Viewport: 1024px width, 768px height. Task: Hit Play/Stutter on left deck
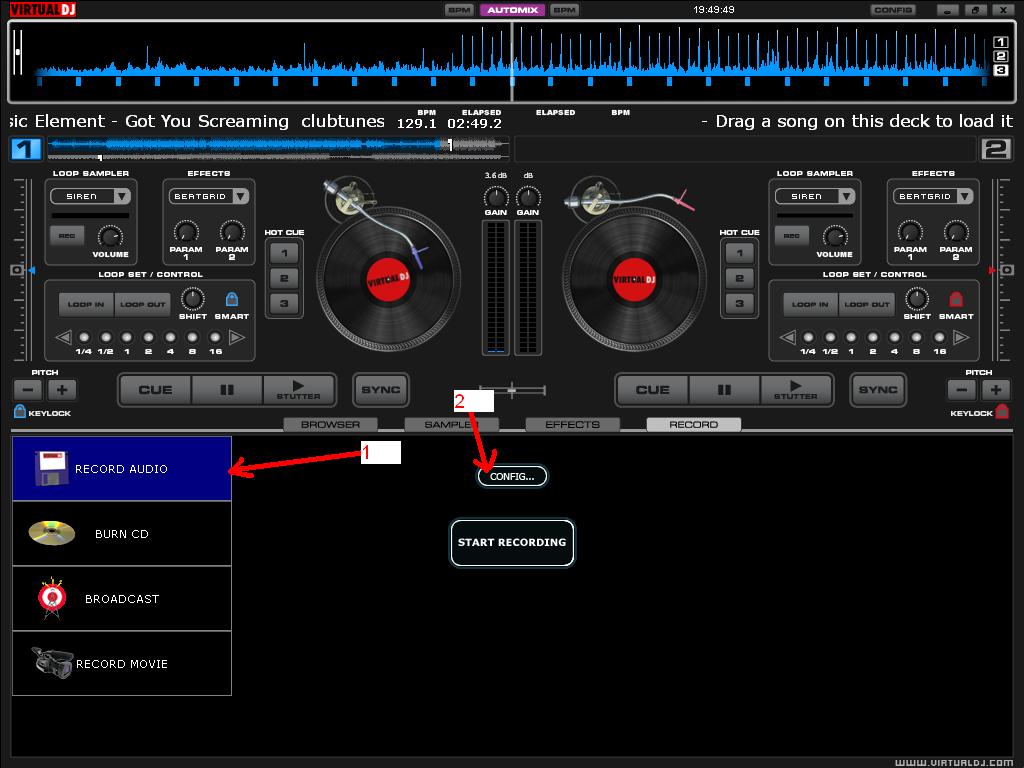pos(298,390)
